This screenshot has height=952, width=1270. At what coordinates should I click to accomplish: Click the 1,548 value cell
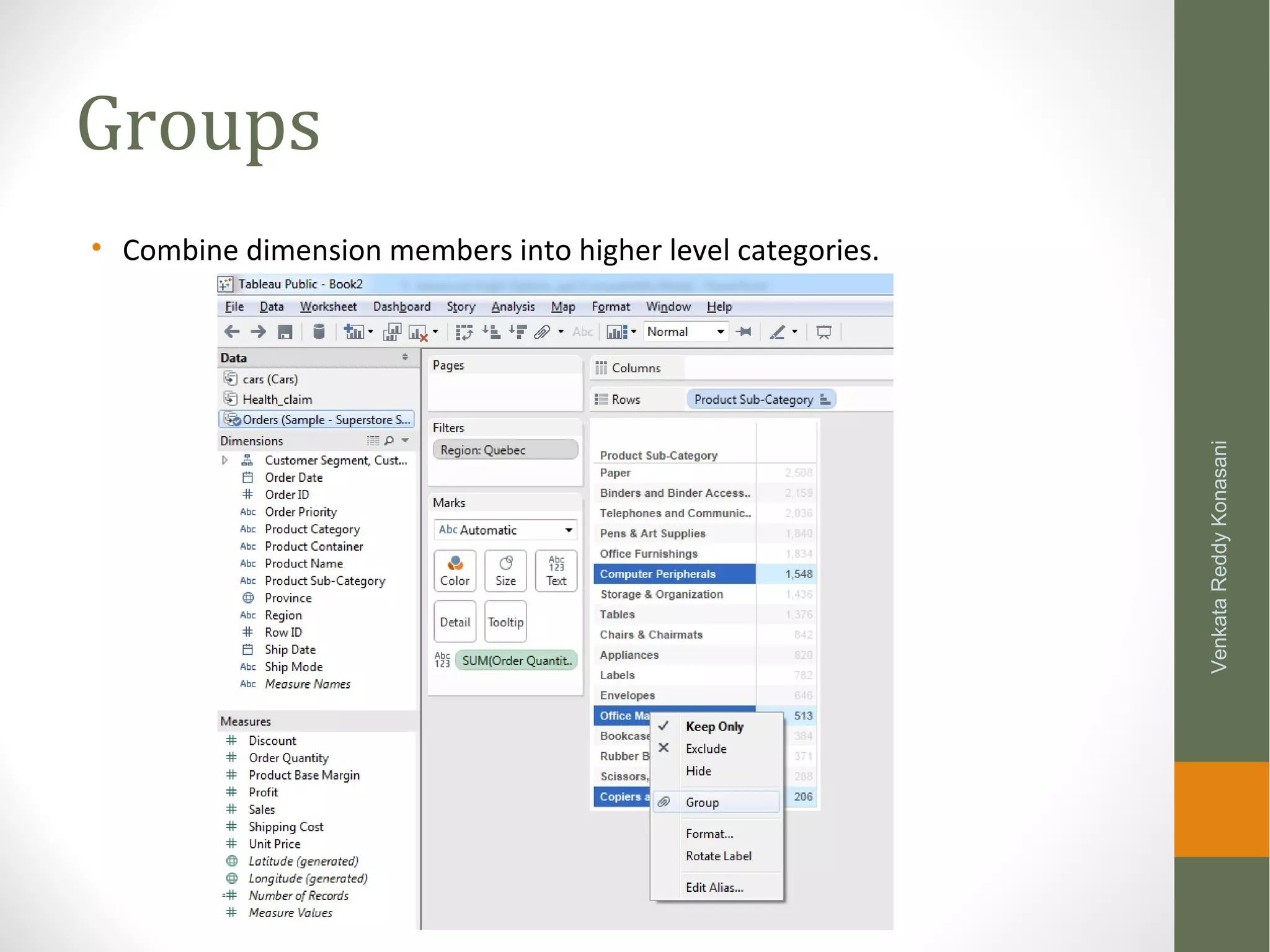[x=786, y=574]
